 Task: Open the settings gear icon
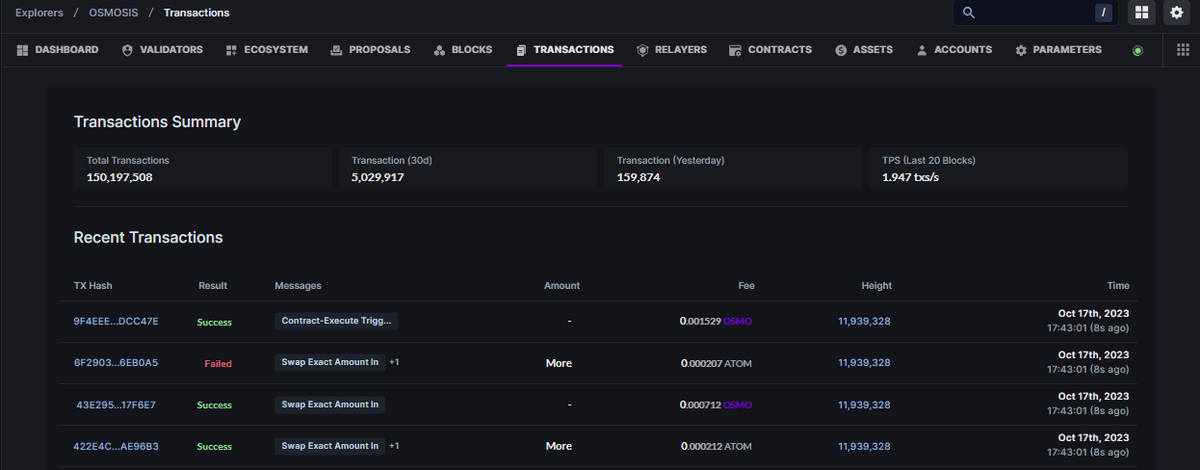pyautogui.click(x=1176, y=13)
